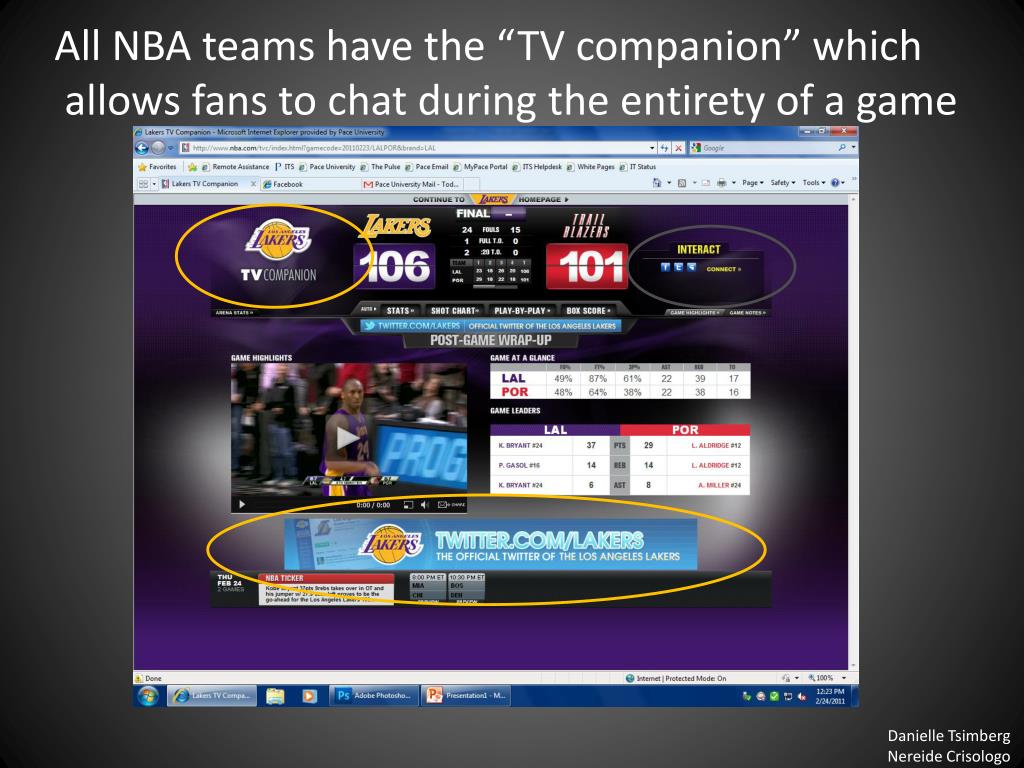The width and height of the screenshot is (1024, 768).
Task: Toggle video fullscreen icon
Action: (408, 505)
